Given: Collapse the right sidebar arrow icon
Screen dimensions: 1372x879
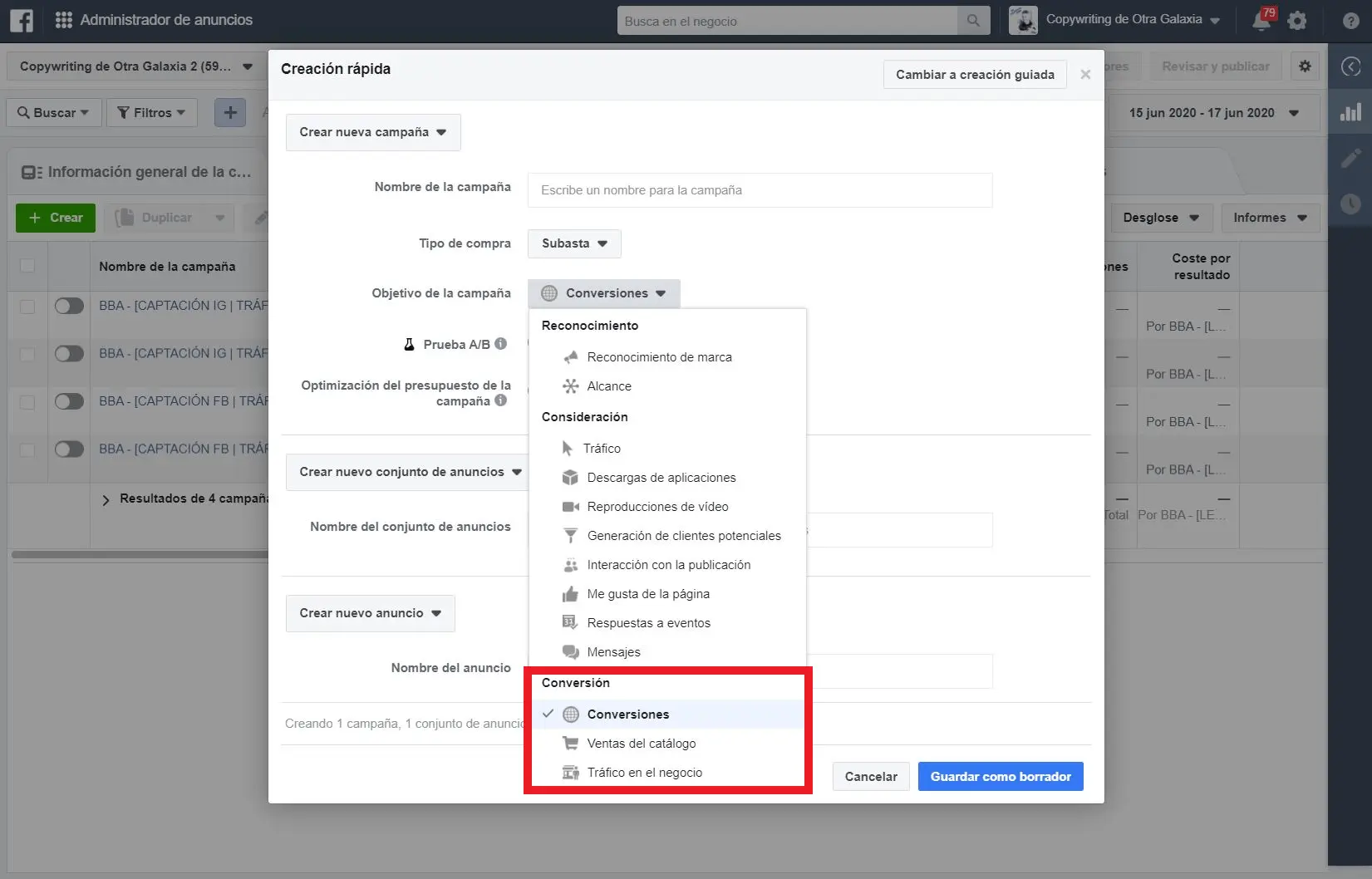Looking at the screenshot, I should click(x=1351, y=66).
